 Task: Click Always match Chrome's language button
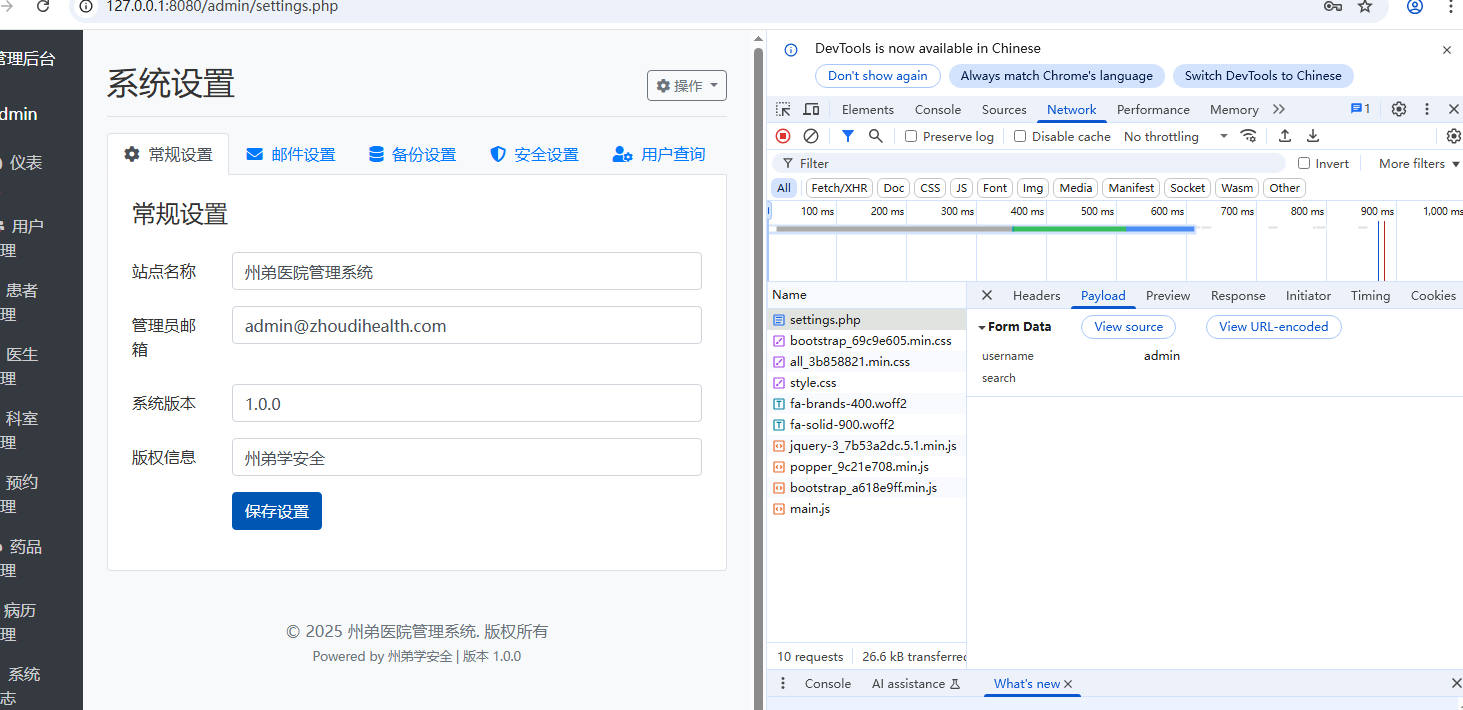coord(1056,76)
